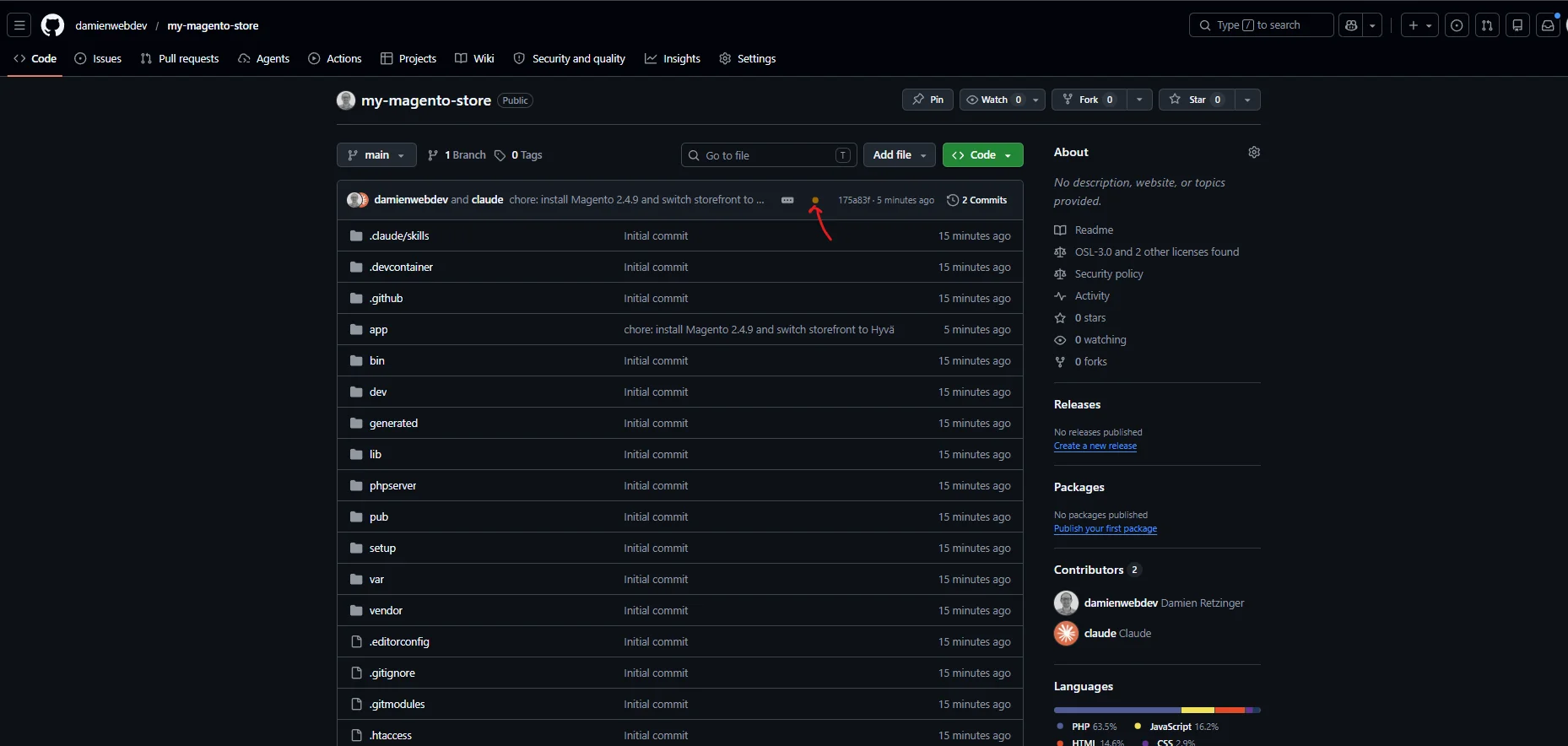The width and height of the screenshot is (1568, 746).
Task: Open the damienwebdev contributor avatar
Action: (1067, 603)
